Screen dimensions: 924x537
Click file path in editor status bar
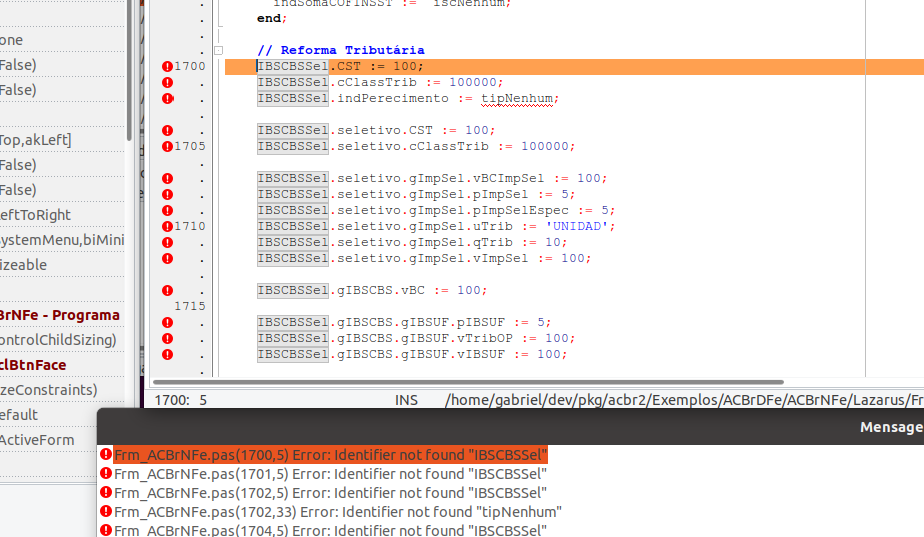684,400
